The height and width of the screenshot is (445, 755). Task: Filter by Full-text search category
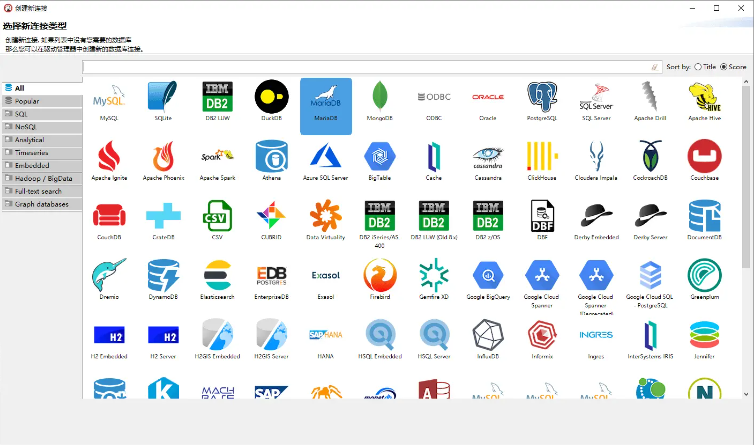pos(42,191)
